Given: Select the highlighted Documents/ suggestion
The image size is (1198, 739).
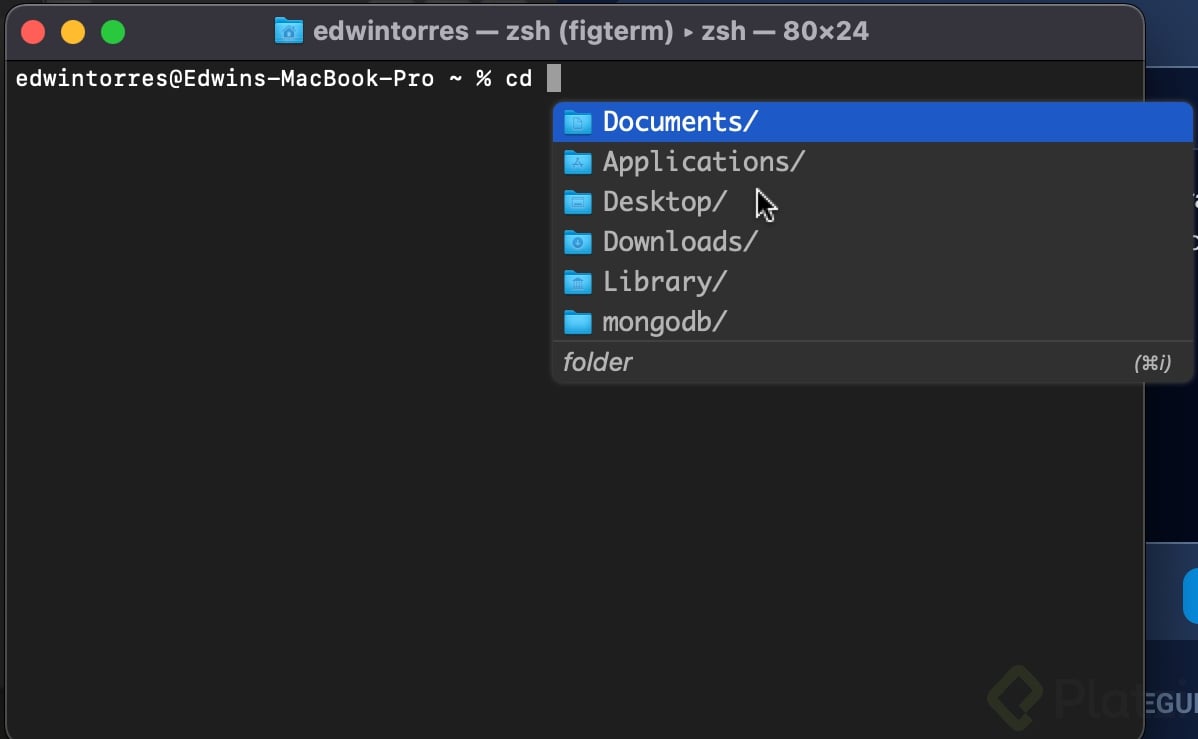Looking at the screenshot, I should [682, 122].
